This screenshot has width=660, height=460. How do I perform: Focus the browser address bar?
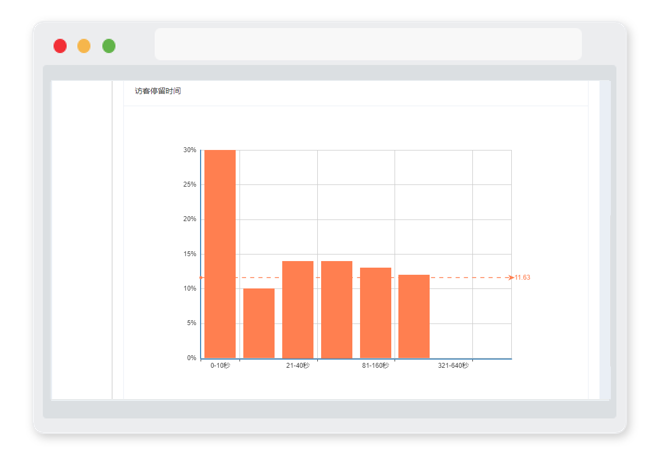coord(368,44)
